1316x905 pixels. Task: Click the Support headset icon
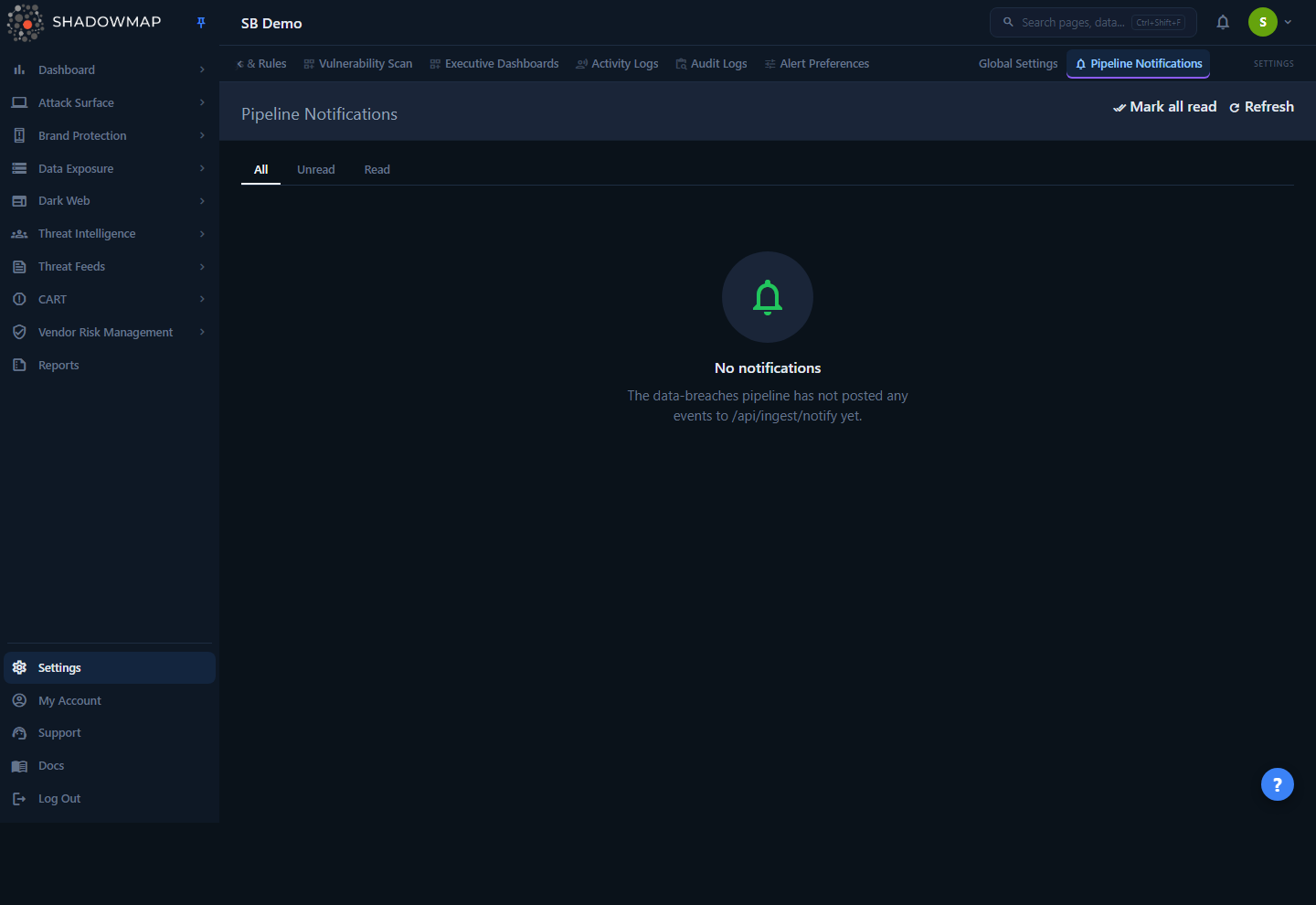tap(19, 733)
